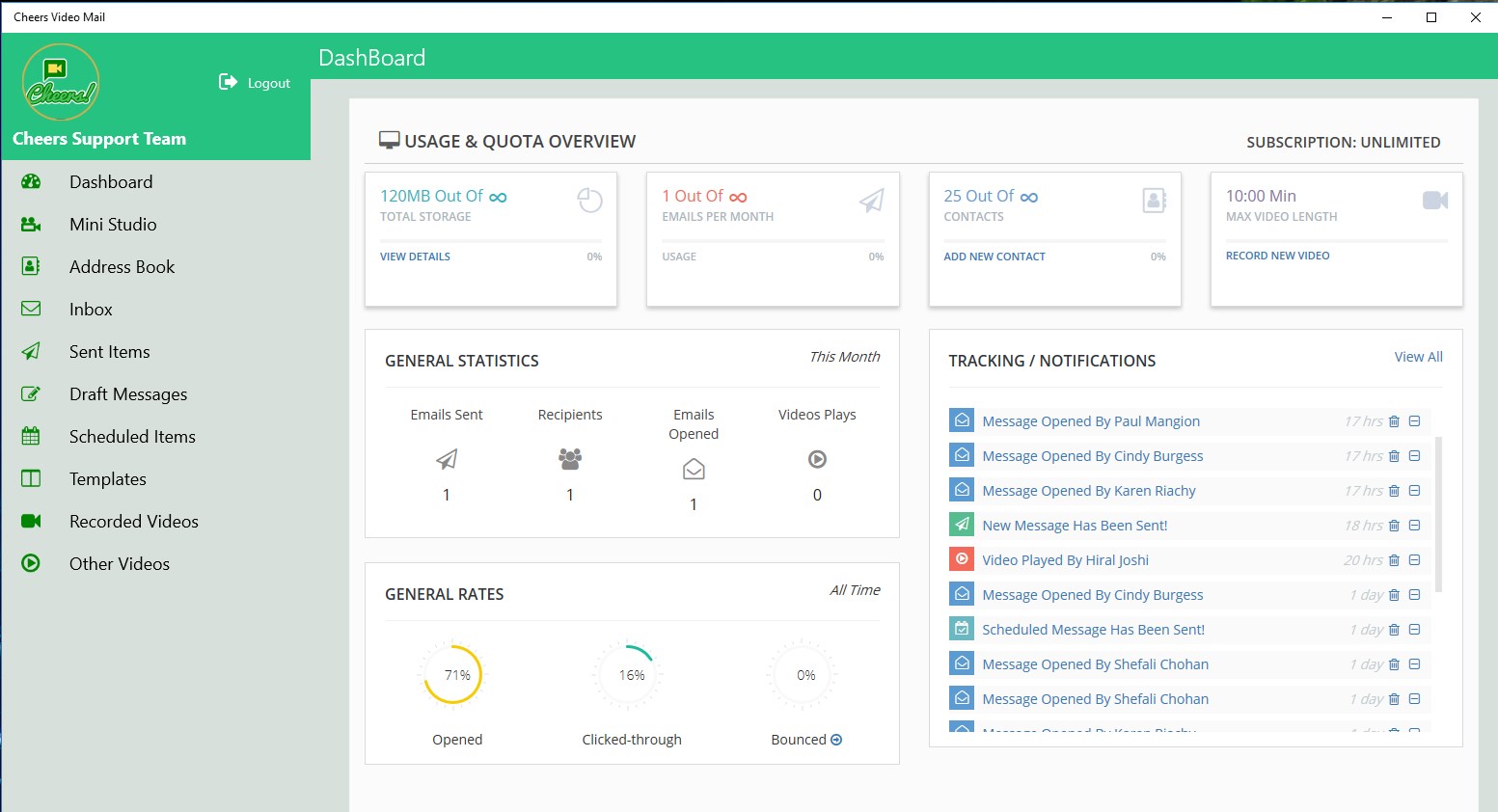
Task: Click trash icon for Scheduled Message notification
Action: (1394, 630)
